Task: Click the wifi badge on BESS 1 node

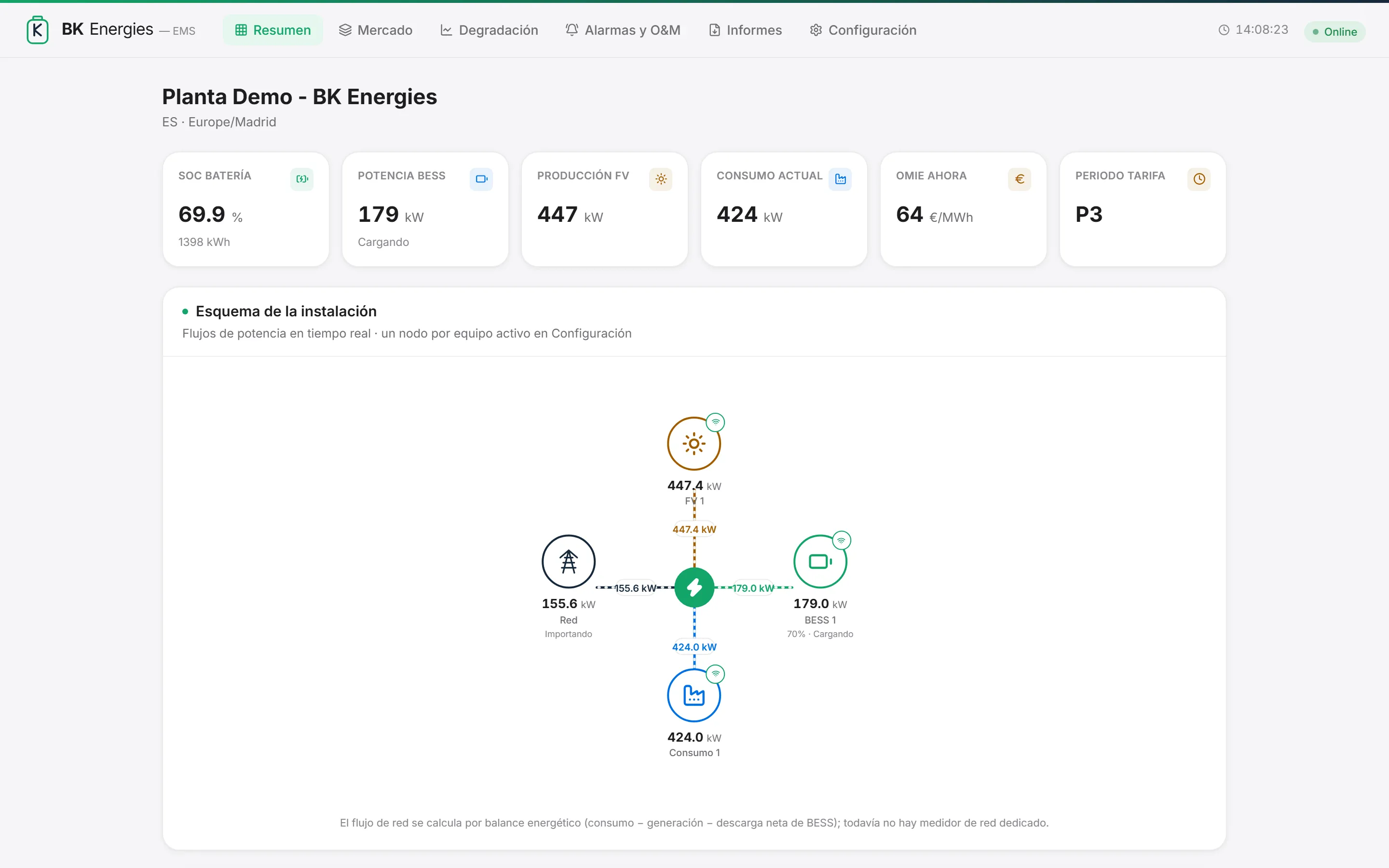Action: [842, 540]
